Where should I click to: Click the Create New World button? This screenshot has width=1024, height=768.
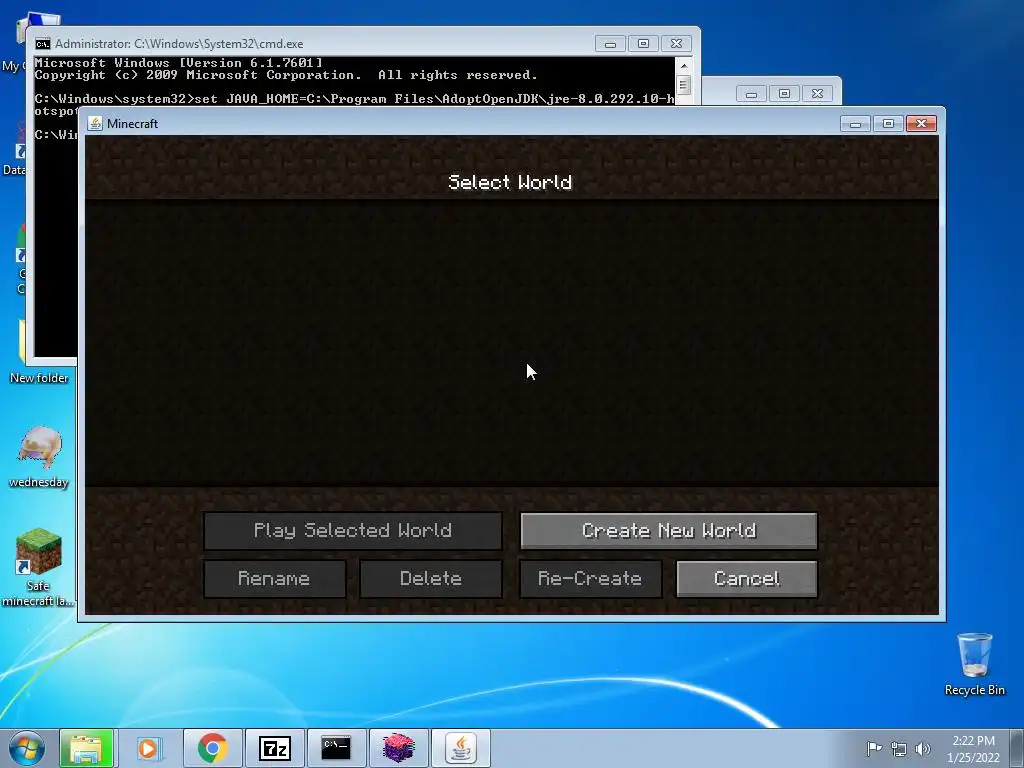669,530
